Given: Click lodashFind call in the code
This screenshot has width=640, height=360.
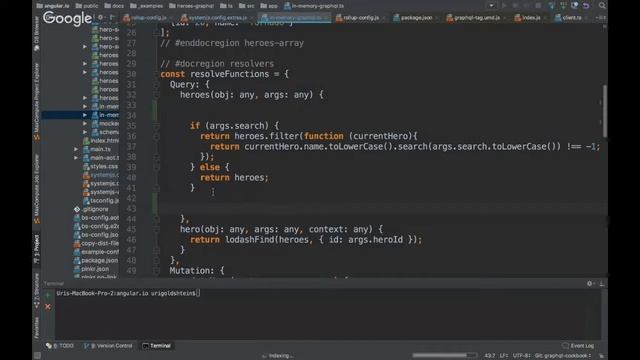Looking at the screenshot, I should tap(249, 240).
